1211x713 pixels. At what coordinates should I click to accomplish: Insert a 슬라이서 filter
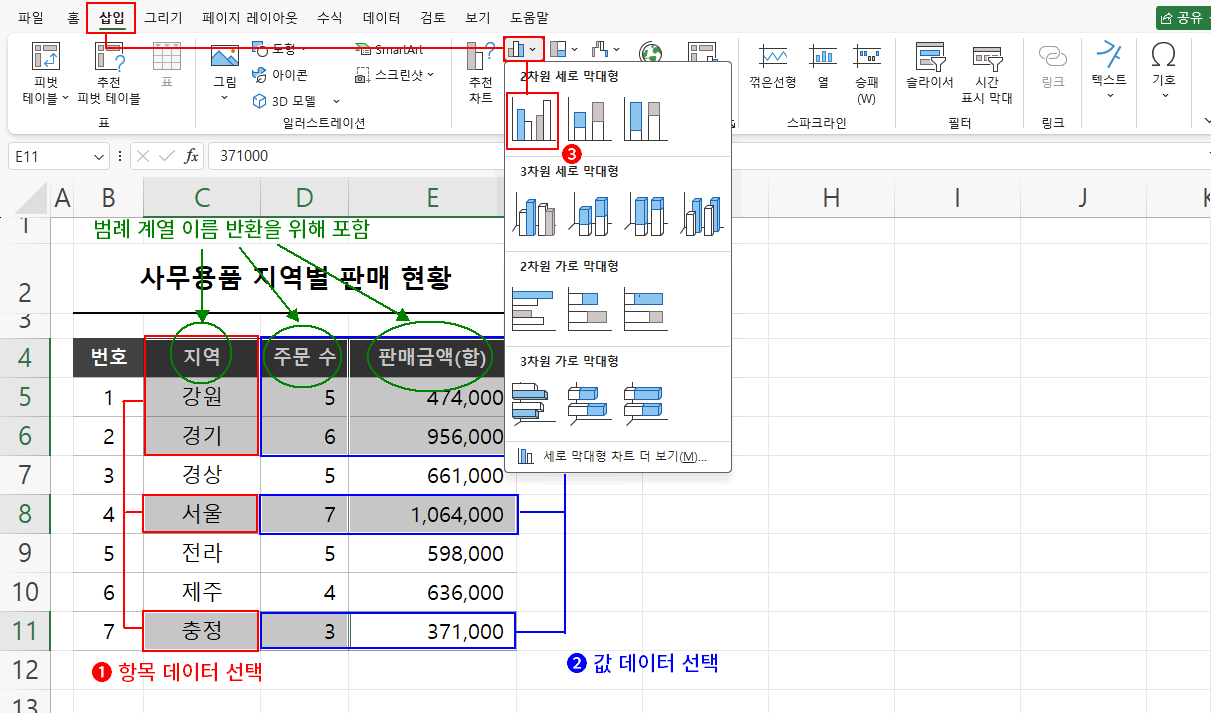pos(929,70)
